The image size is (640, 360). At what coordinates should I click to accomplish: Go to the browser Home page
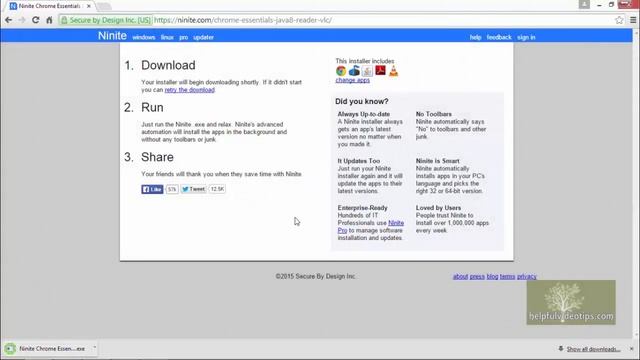coord(49,20)
